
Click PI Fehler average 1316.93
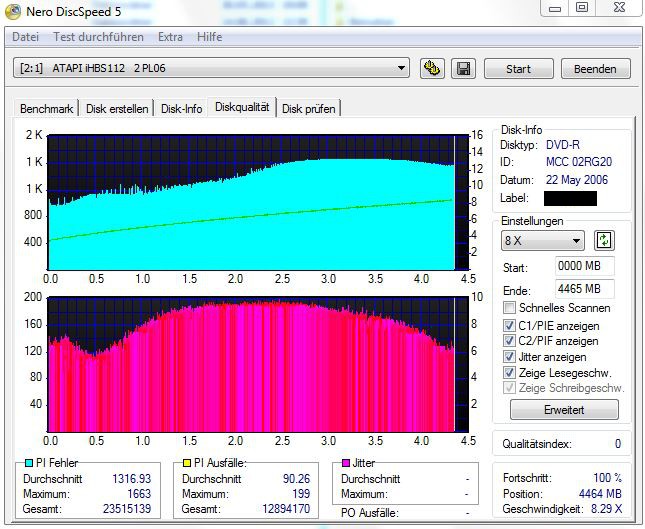[x=132, y=478]
